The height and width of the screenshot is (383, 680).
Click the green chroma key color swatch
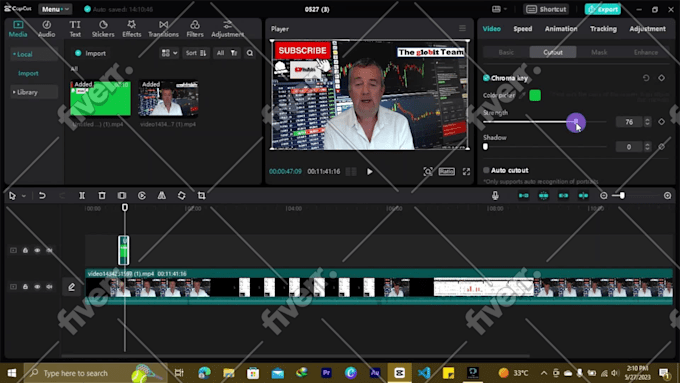point(535,95)
